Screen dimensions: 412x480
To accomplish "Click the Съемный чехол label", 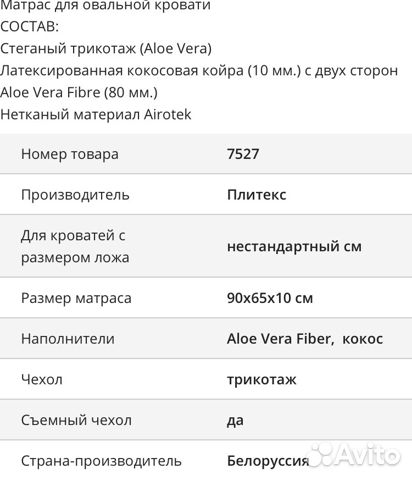I will coord(76,420).
